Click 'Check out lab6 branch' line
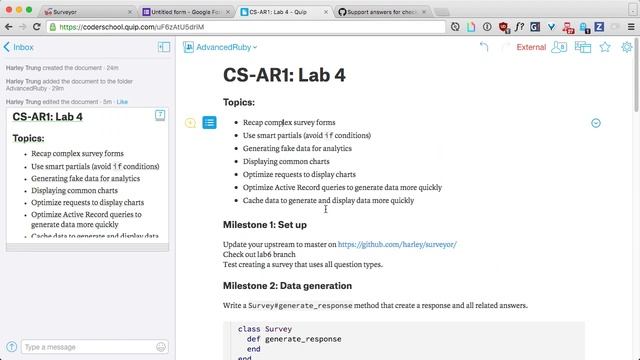The width and height of the screenshot is (640, 360). [259, 254]
